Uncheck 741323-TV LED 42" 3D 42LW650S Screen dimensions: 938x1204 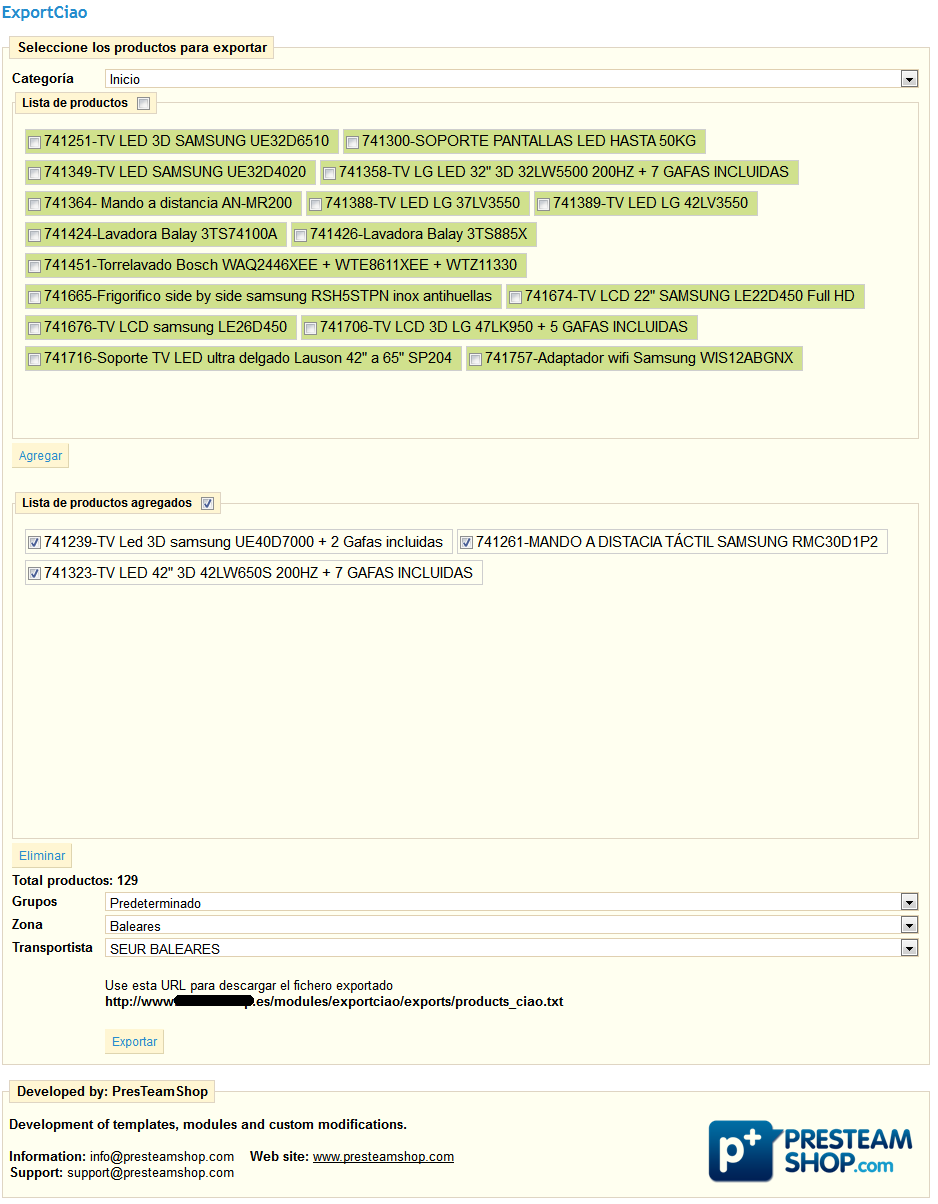35,574
